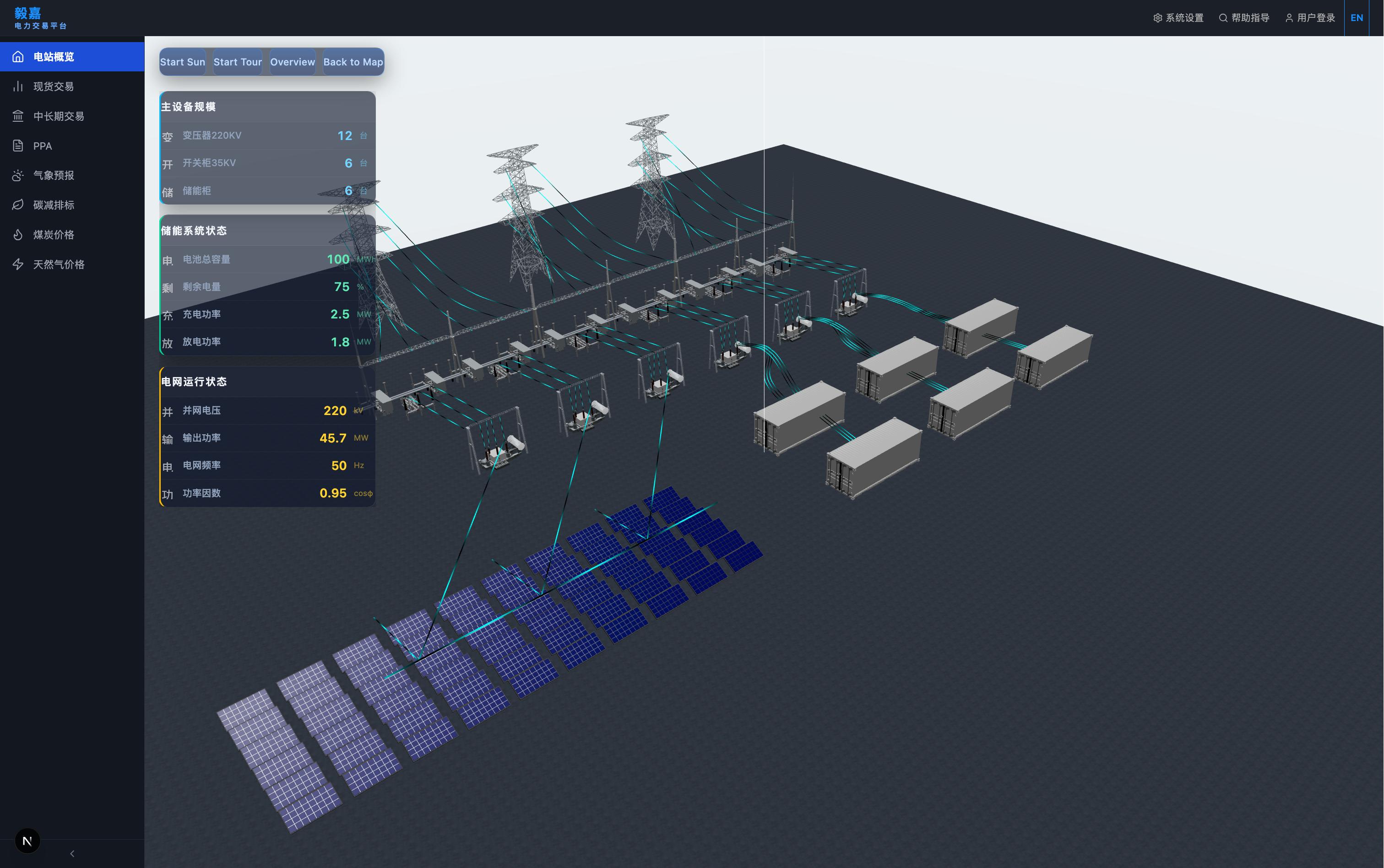The width and height of the screenshot is (1384, 868).
Task: Click the 功率因数 0.95 row
Action: [x=268, y=493]
